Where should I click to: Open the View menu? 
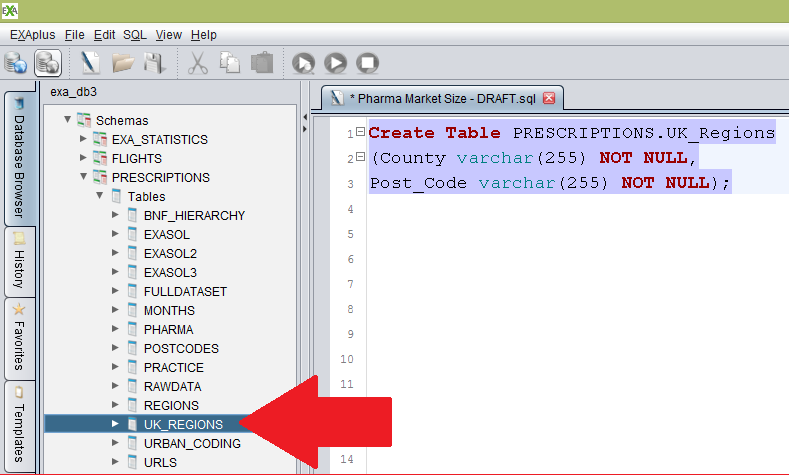click(x=169, y=35)
